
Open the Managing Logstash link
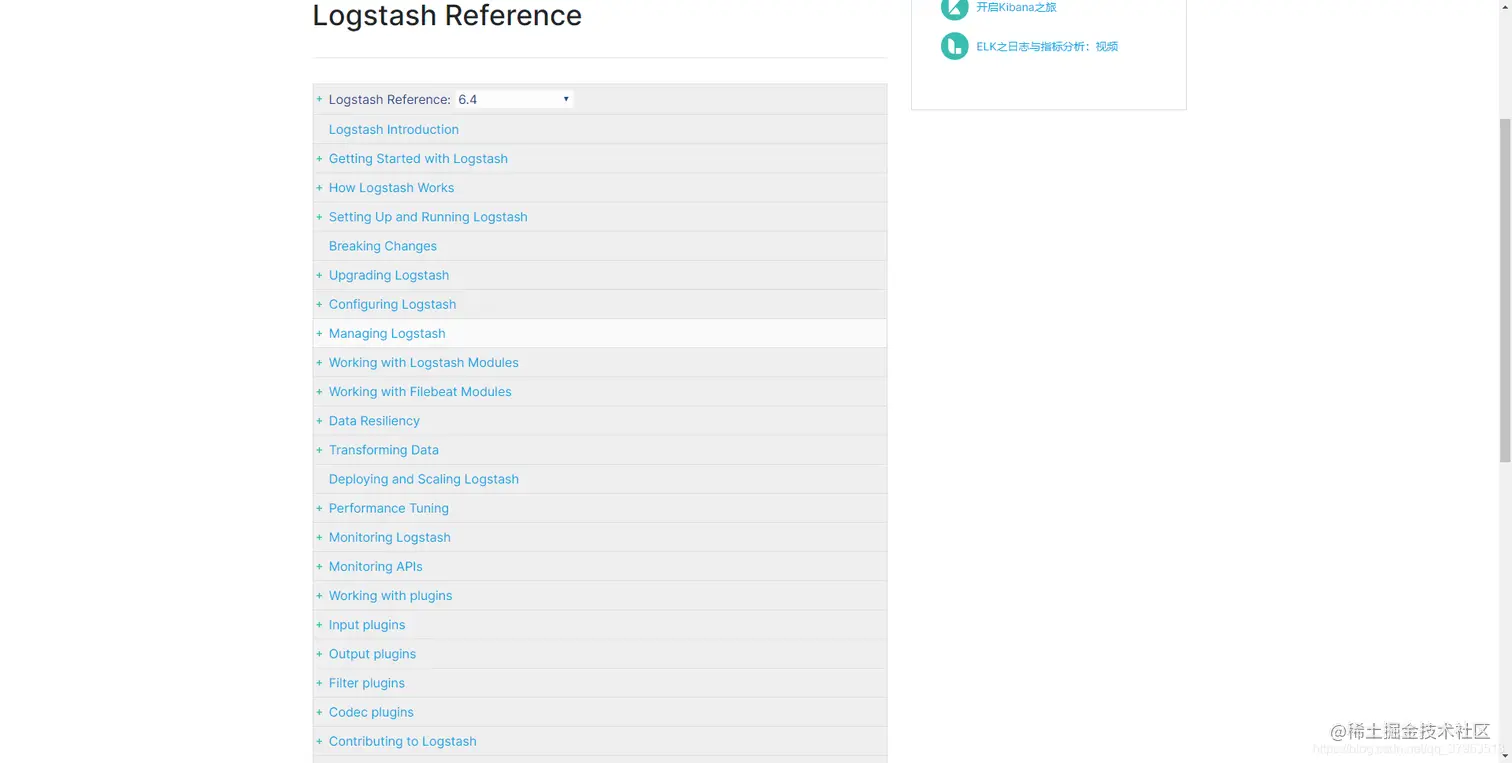point(387,333)
